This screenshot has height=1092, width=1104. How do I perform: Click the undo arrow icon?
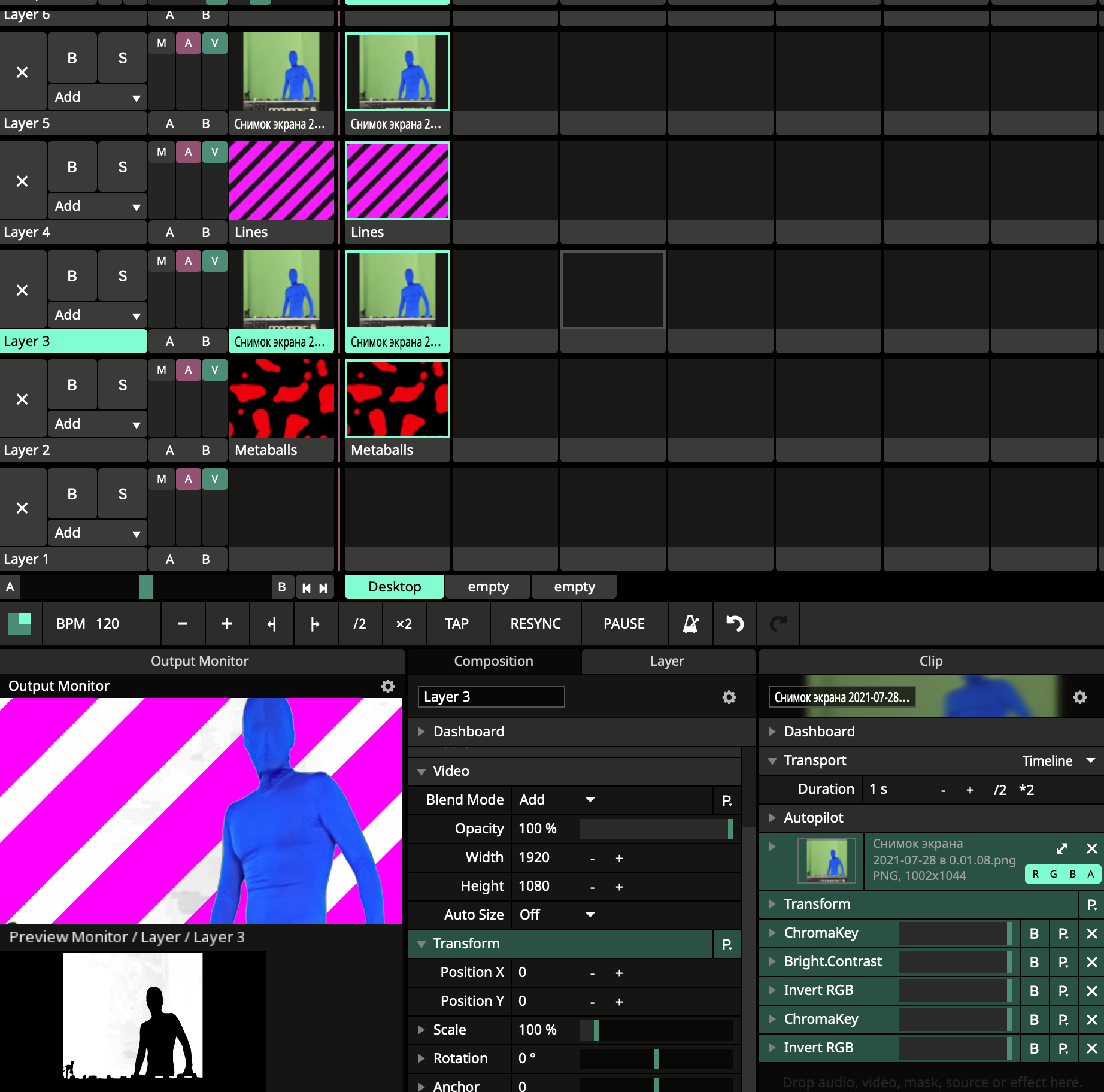(x=735, y=624)
